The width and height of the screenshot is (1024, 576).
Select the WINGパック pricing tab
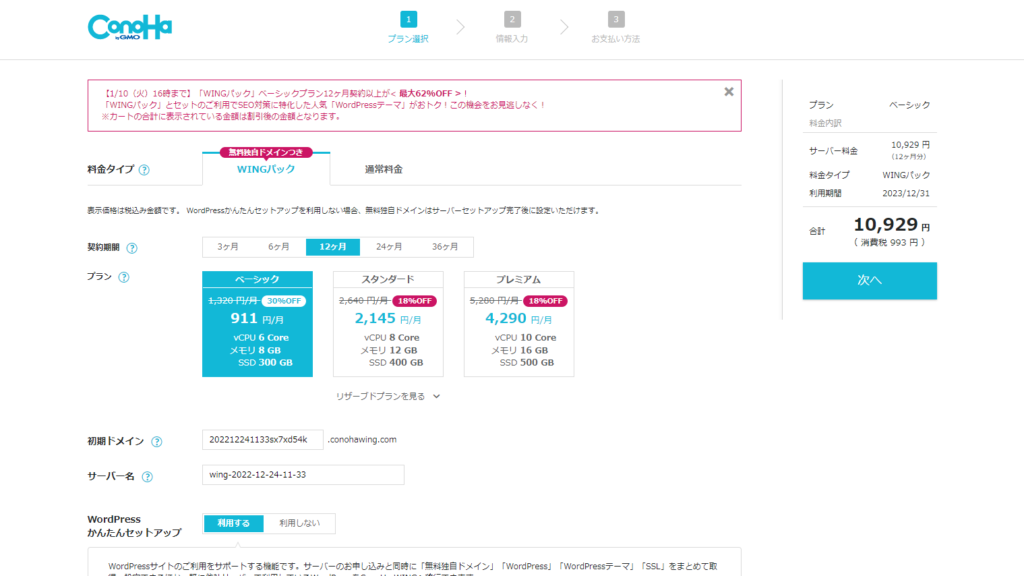266,169
